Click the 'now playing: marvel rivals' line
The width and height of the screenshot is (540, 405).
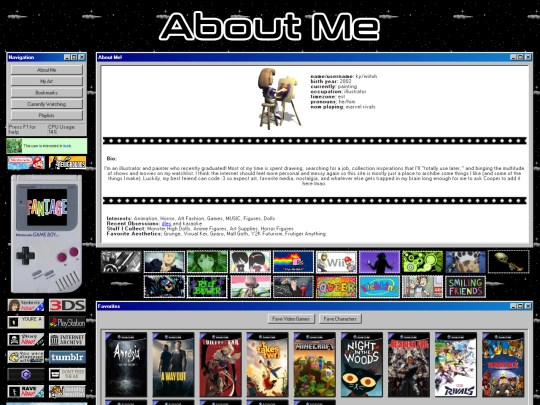tap(343, 107)
